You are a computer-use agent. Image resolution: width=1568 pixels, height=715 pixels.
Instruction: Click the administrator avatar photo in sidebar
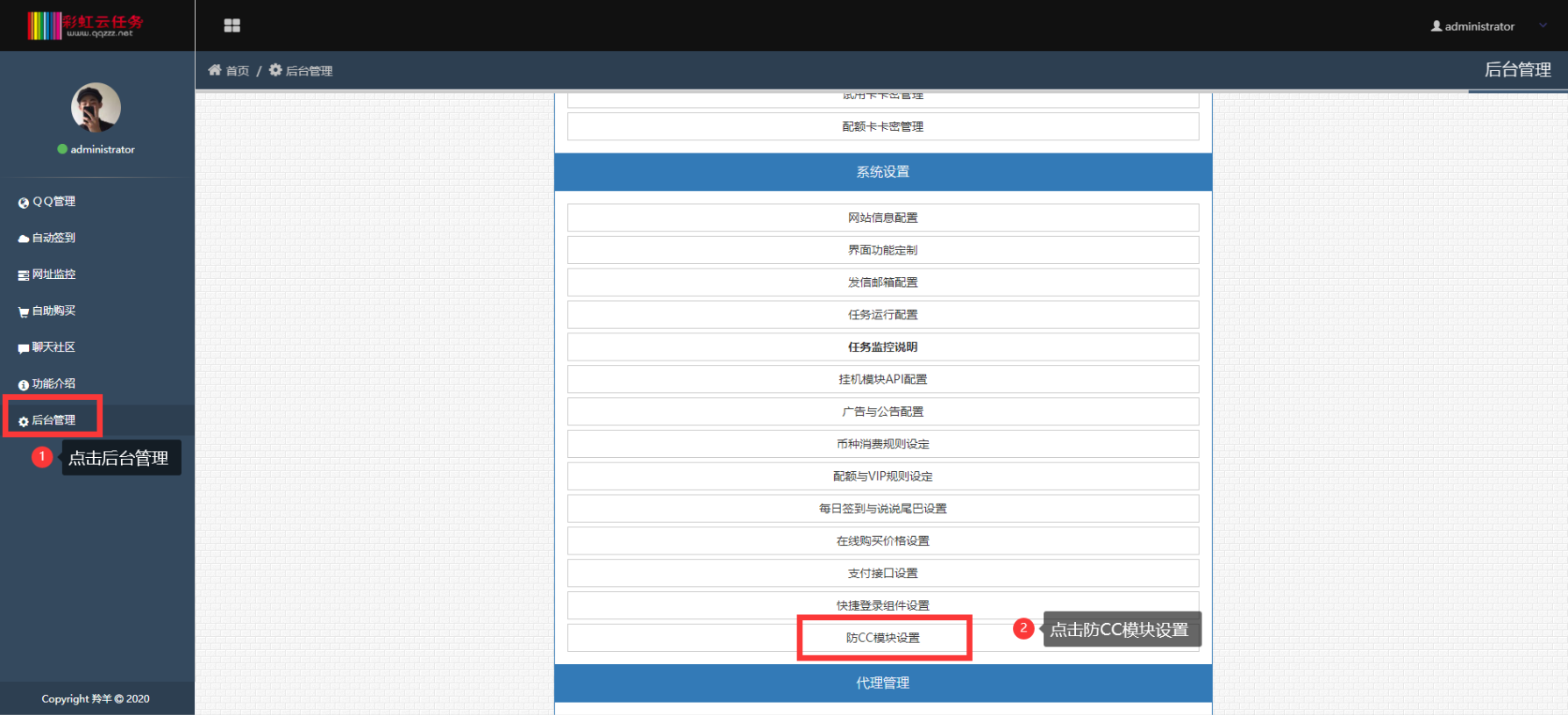click(x=96, y=108)
